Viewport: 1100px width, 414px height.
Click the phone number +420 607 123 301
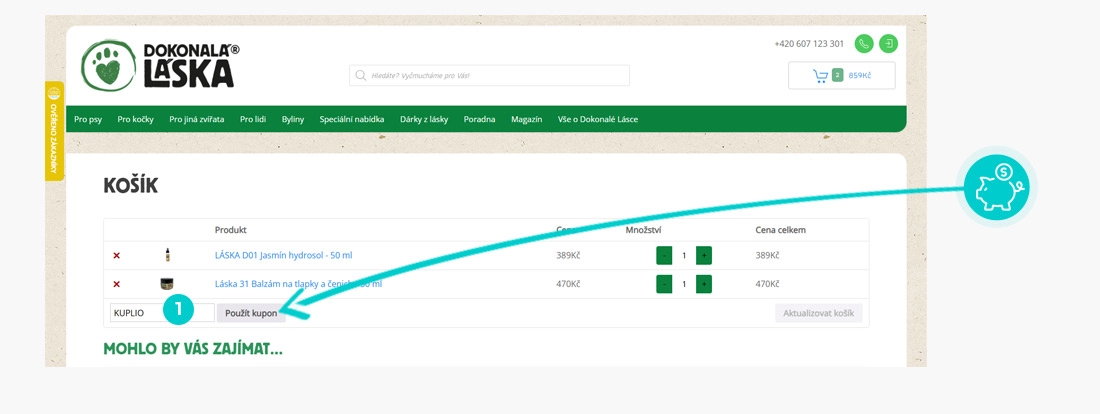tap(809, 44)
